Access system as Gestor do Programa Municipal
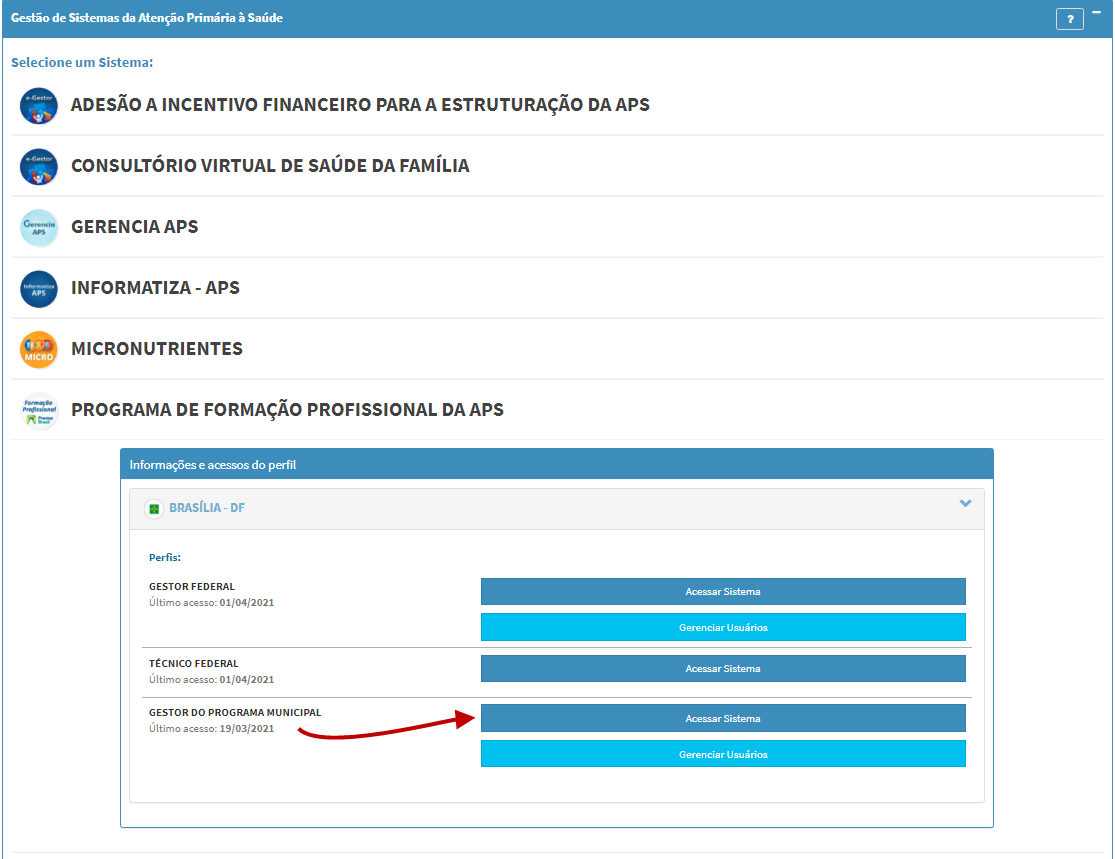The image size is (1115, 859). pyautogui.click(x=723, y=718)
